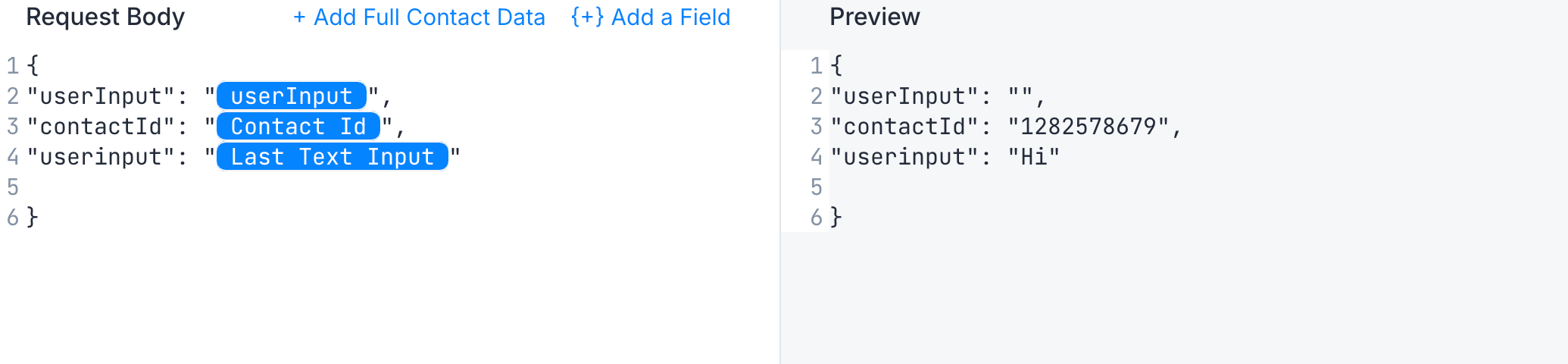Select the Contact Id variable chip
The width and height of the screenshot is (1568, 364).
point(298,127)
